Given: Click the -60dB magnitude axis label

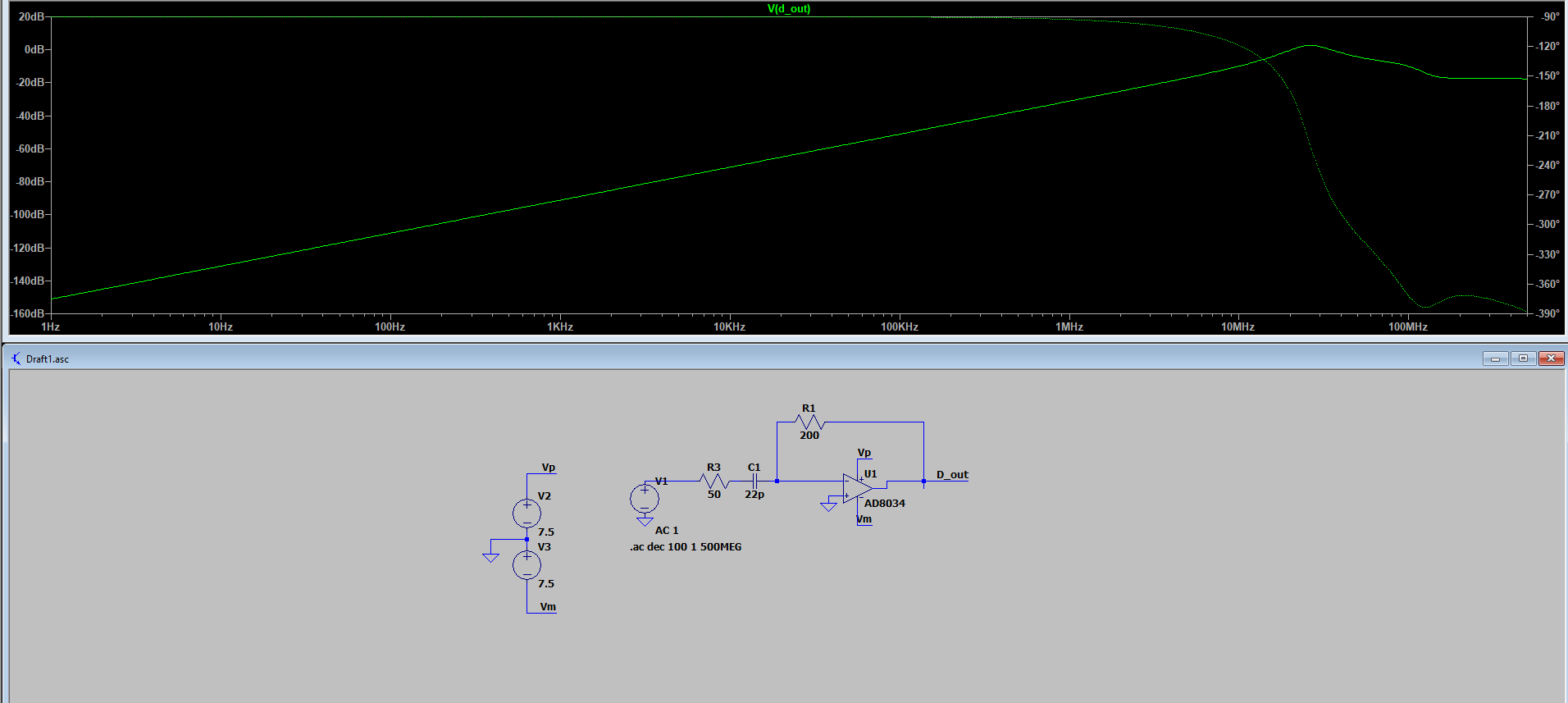Looking at the screenshot, I should coord(30,148).
